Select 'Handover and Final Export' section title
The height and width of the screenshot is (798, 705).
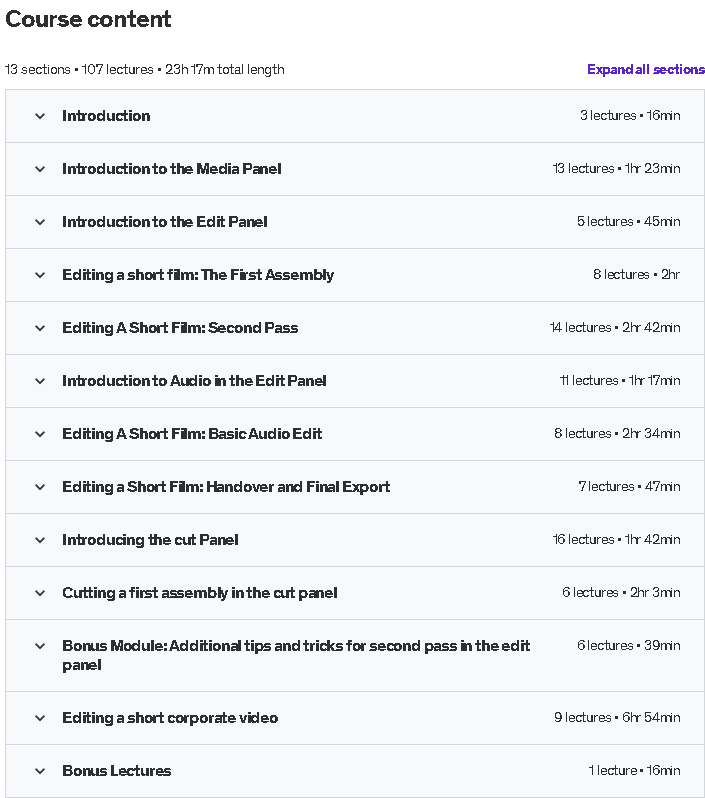click(x=226, y=487)
